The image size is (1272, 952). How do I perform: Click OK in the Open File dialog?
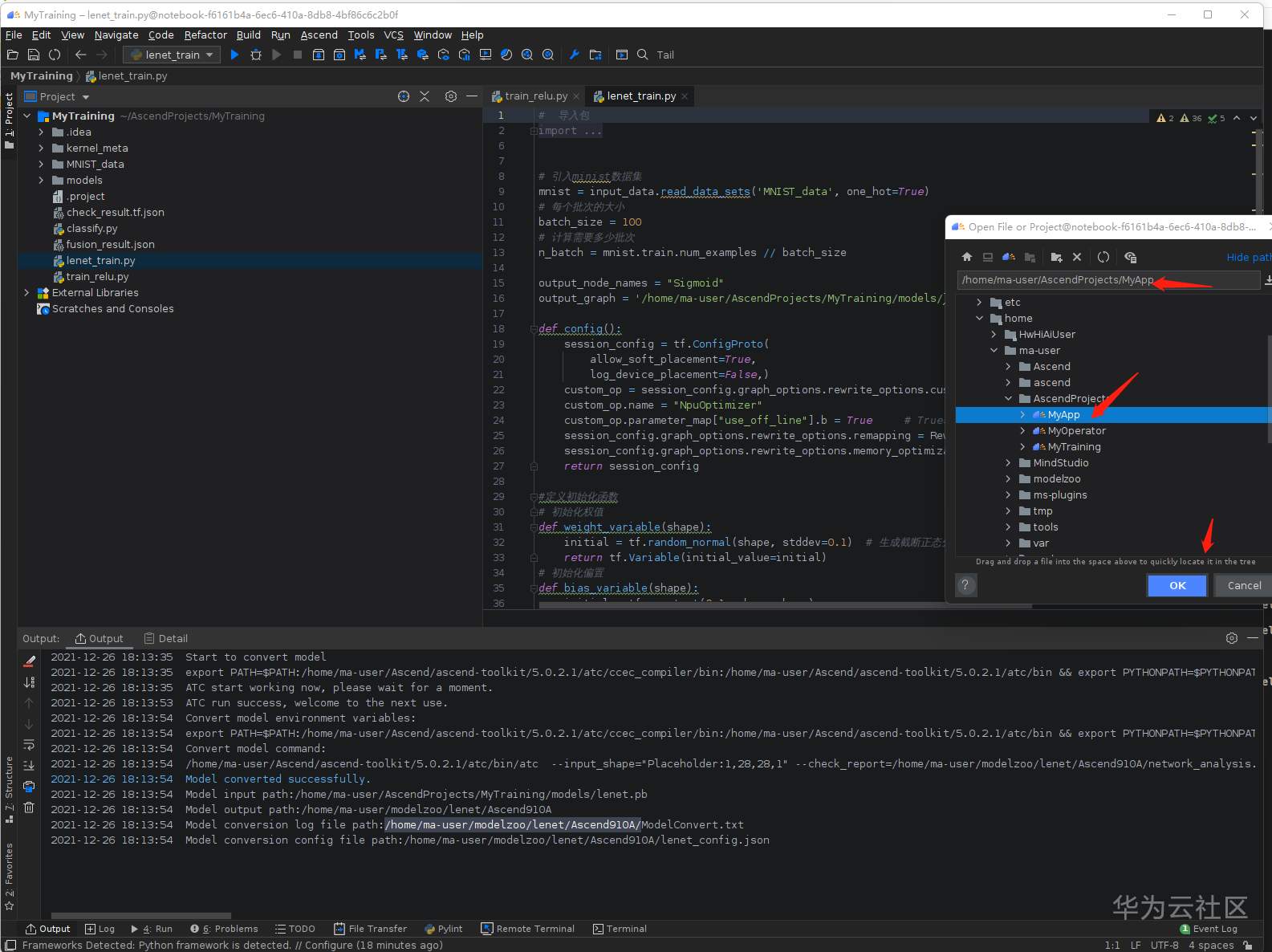click(x=1176, y=586)
